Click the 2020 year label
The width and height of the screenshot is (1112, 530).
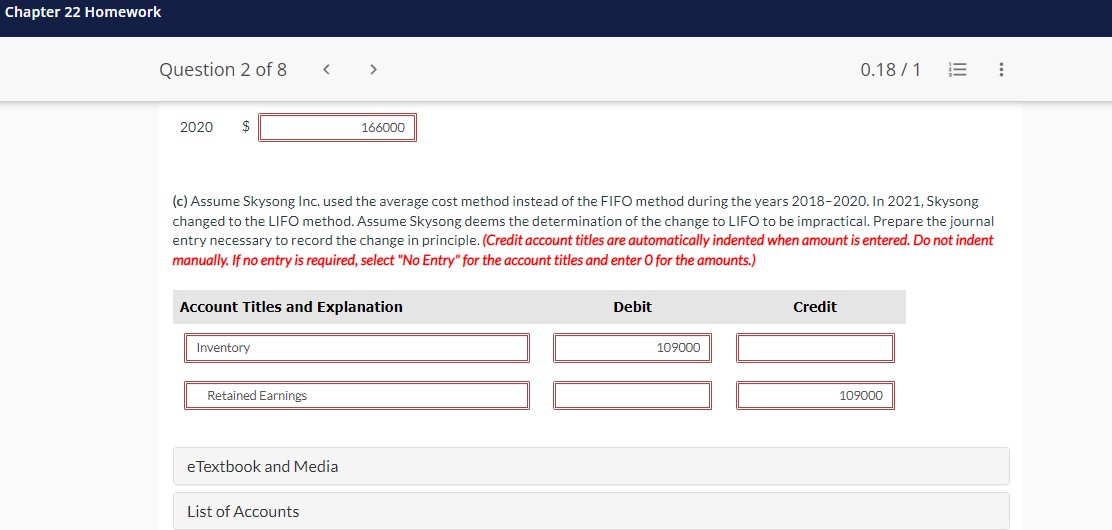(196, 127)
